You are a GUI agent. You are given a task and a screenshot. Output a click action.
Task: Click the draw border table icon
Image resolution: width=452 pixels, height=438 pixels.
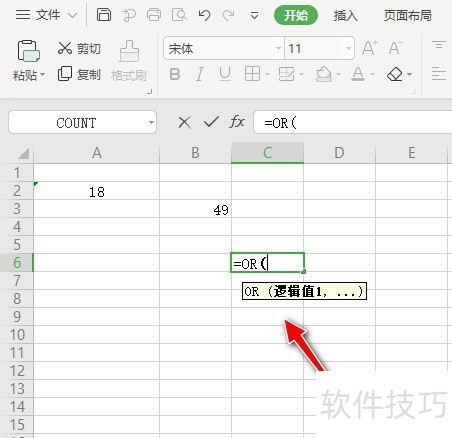[x=287, y=74]
